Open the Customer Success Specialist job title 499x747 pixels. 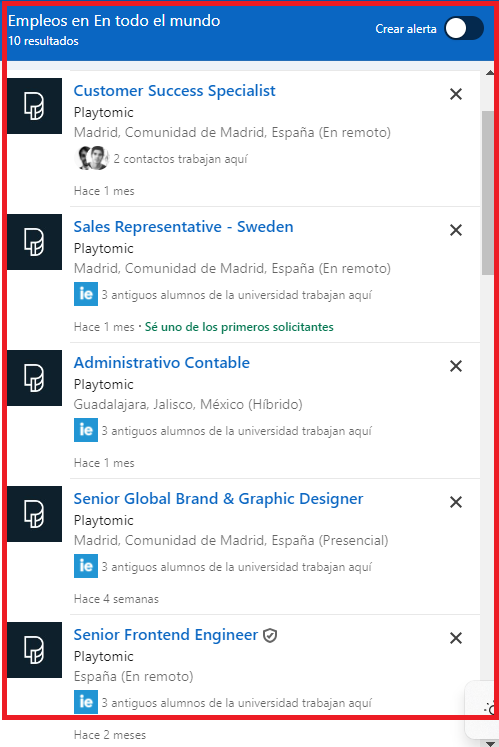tap(174, 91)
